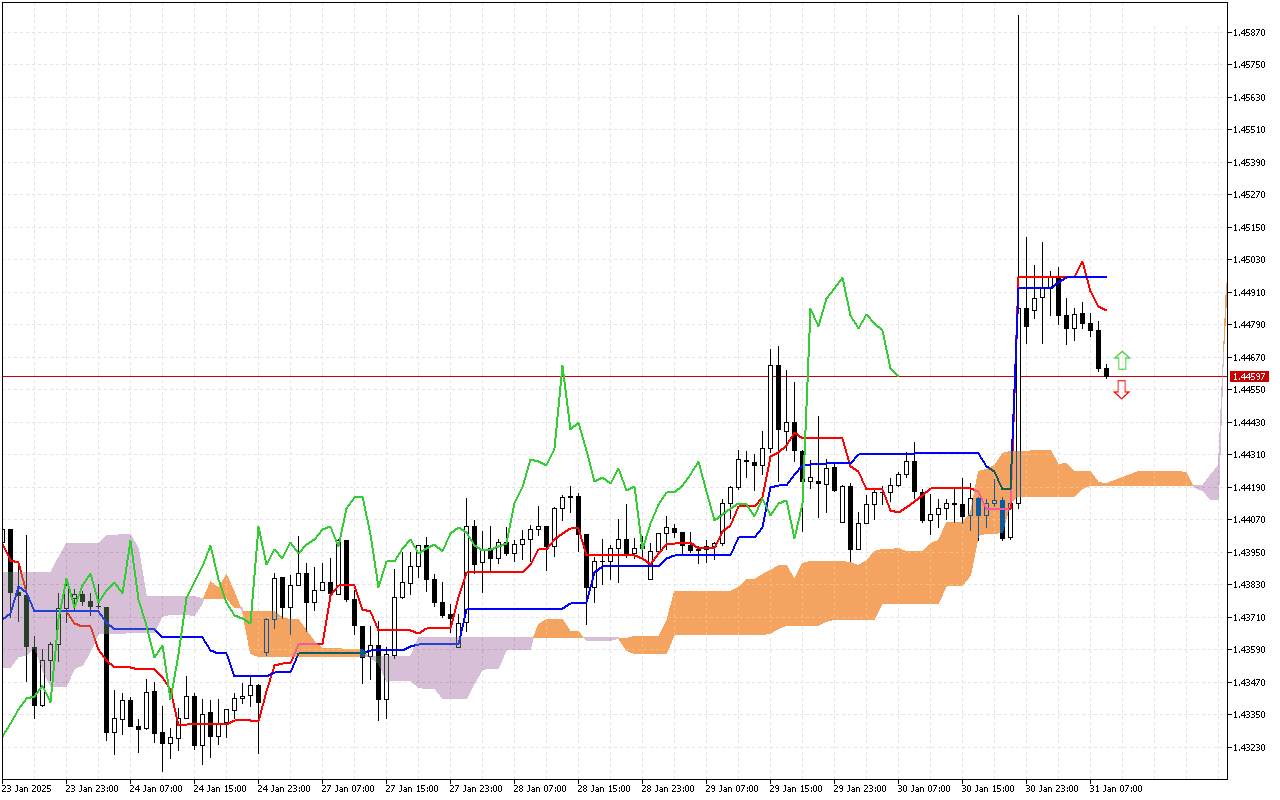Click the 1.43830 price axis label
The image size is (1280, 800).
pyautogui.click(x=1250, y=585)
